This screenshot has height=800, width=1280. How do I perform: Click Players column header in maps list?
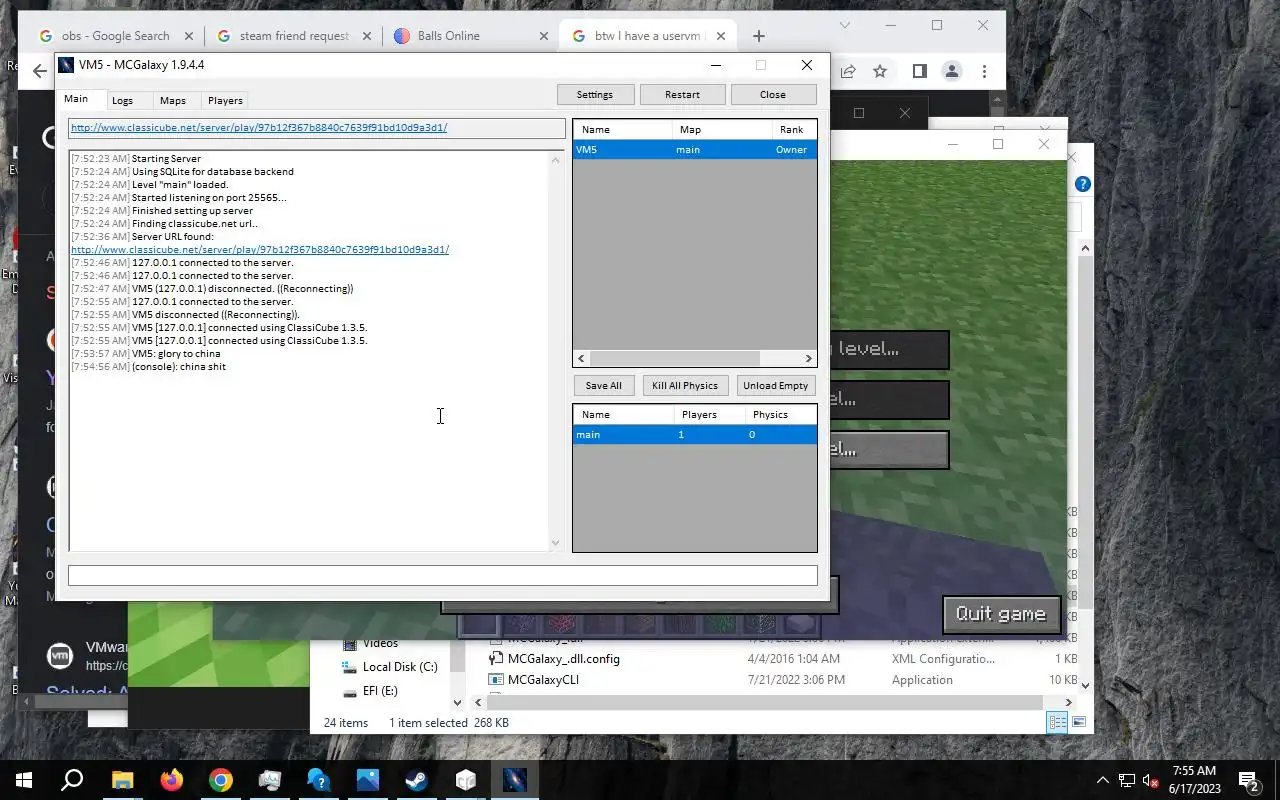point(709,414)
